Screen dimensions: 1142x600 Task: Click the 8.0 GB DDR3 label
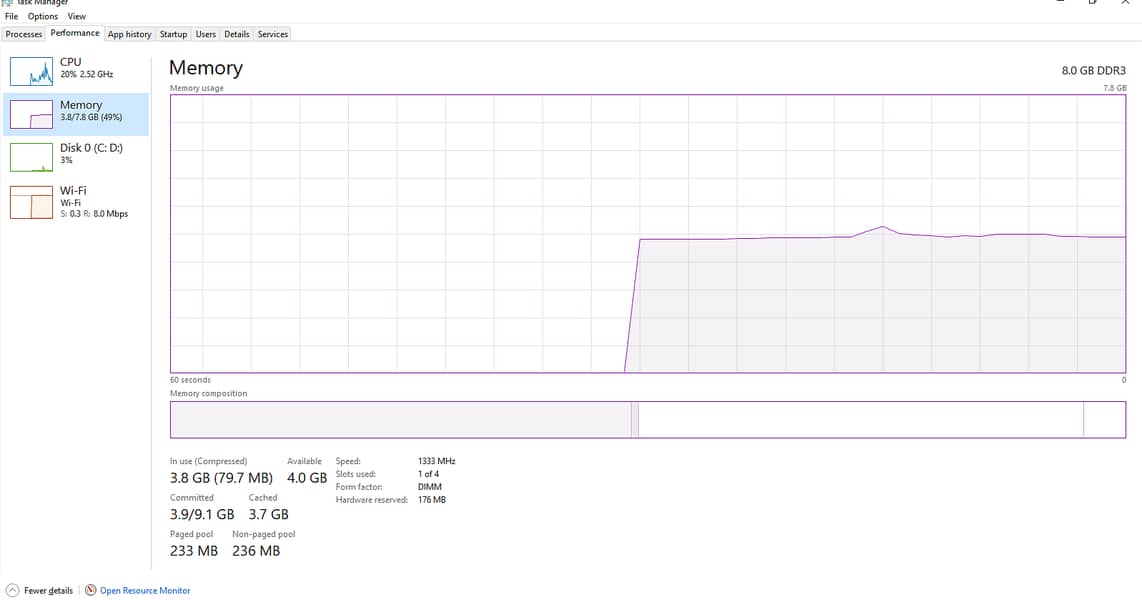click(1094, 71)
